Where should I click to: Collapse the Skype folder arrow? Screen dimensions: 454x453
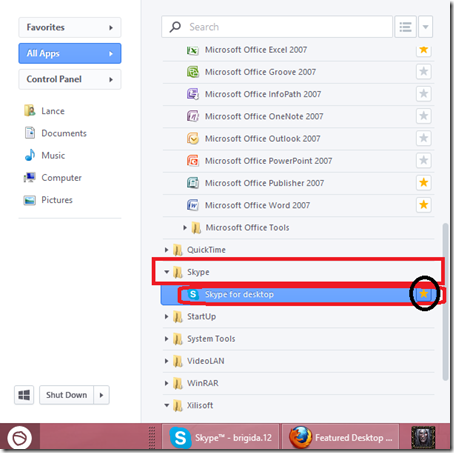(x=167, y=272)
